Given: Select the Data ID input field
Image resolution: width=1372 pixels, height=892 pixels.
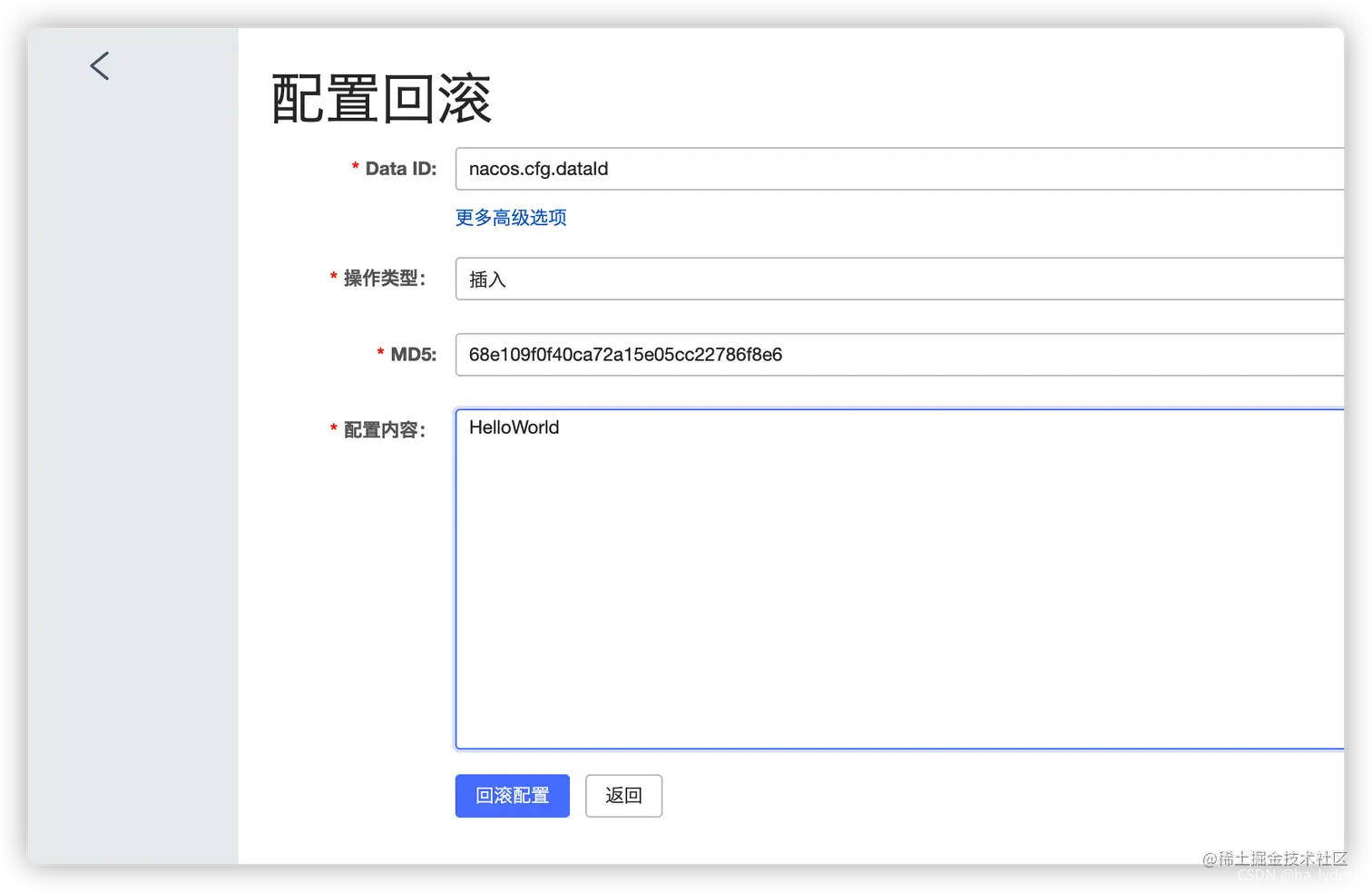Looking at the screenshot, I should 817,169.
